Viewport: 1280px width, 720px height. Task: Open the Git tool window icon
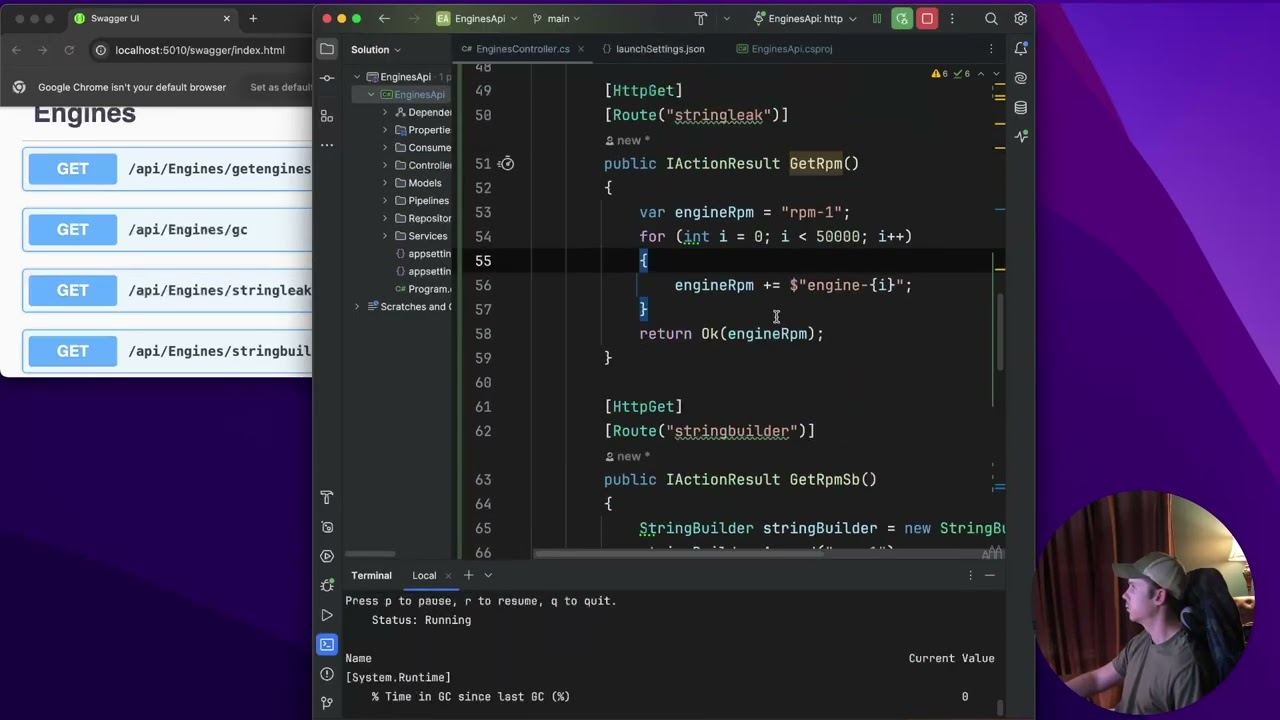point(327,703)
